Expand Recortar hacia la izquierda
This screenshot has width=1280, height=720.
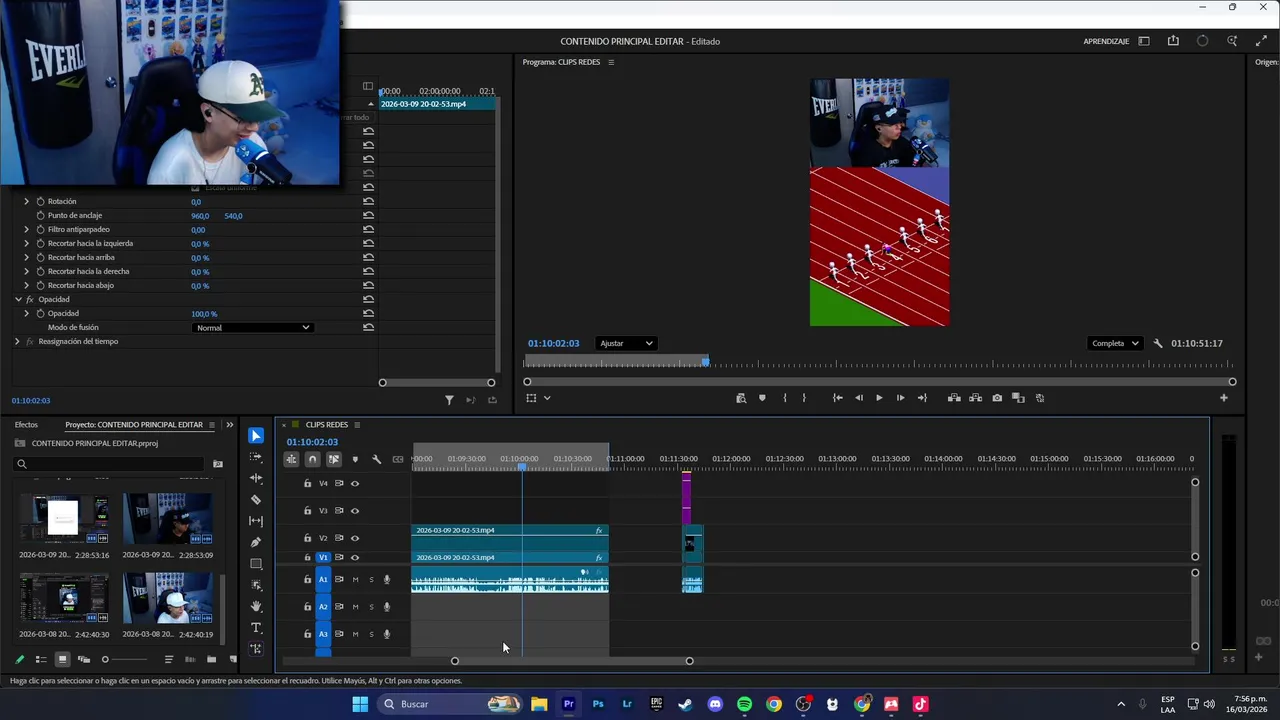point(27,243)
